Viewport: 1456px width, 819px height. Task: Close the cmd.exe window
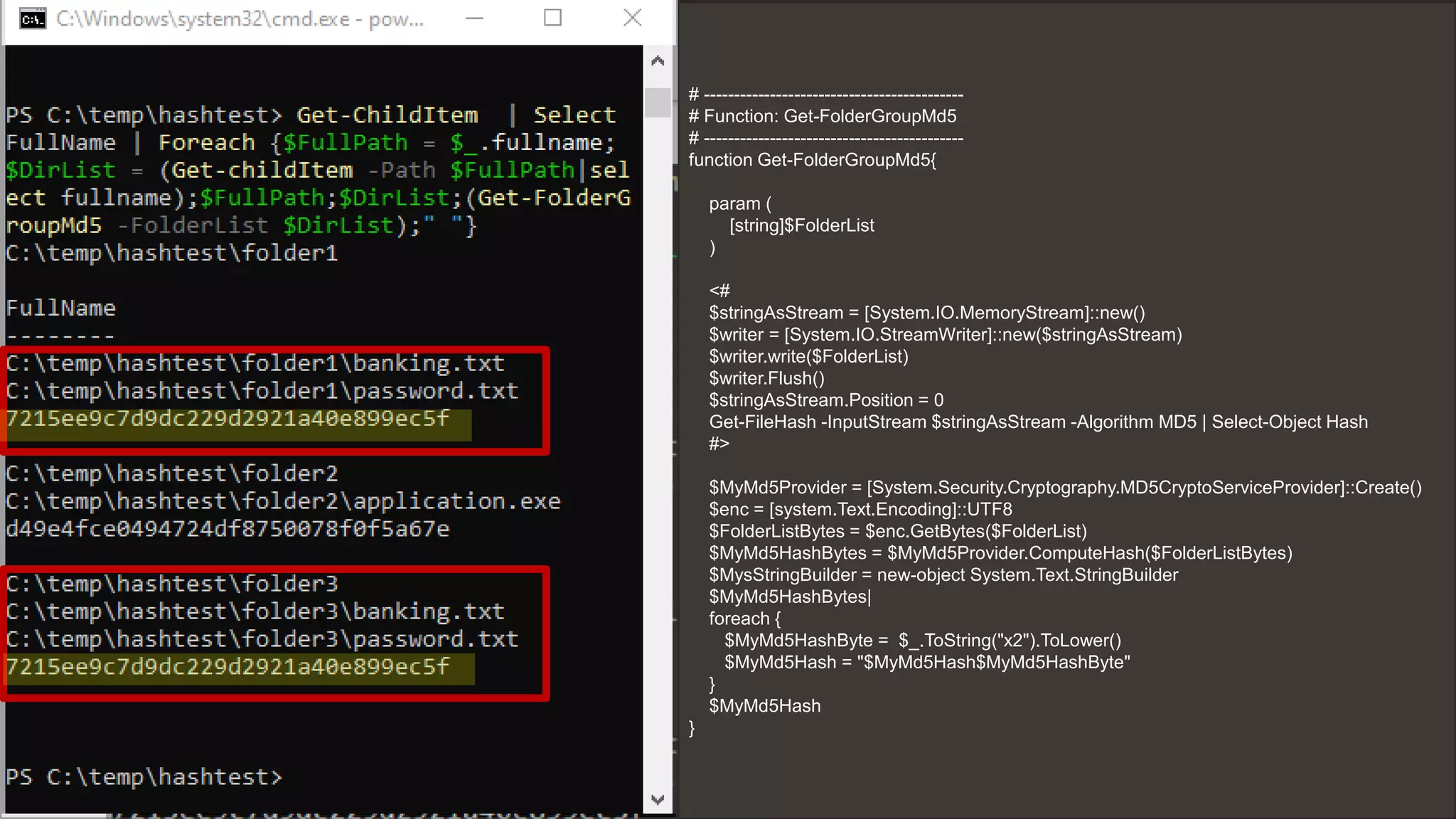pos(632,18)
